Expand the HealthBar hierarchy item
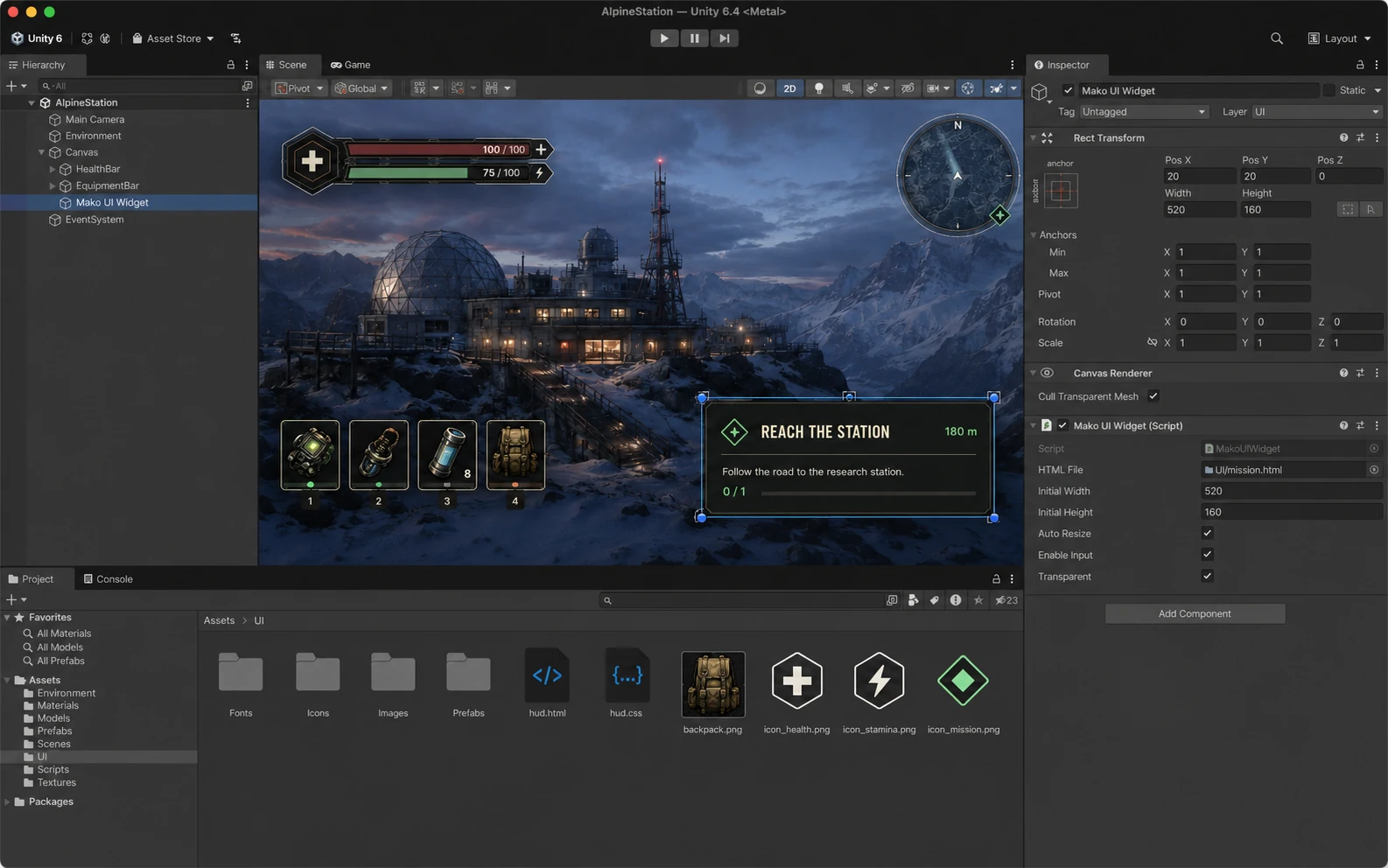Viewport: 1388px width, 868px height. [53, 169]
